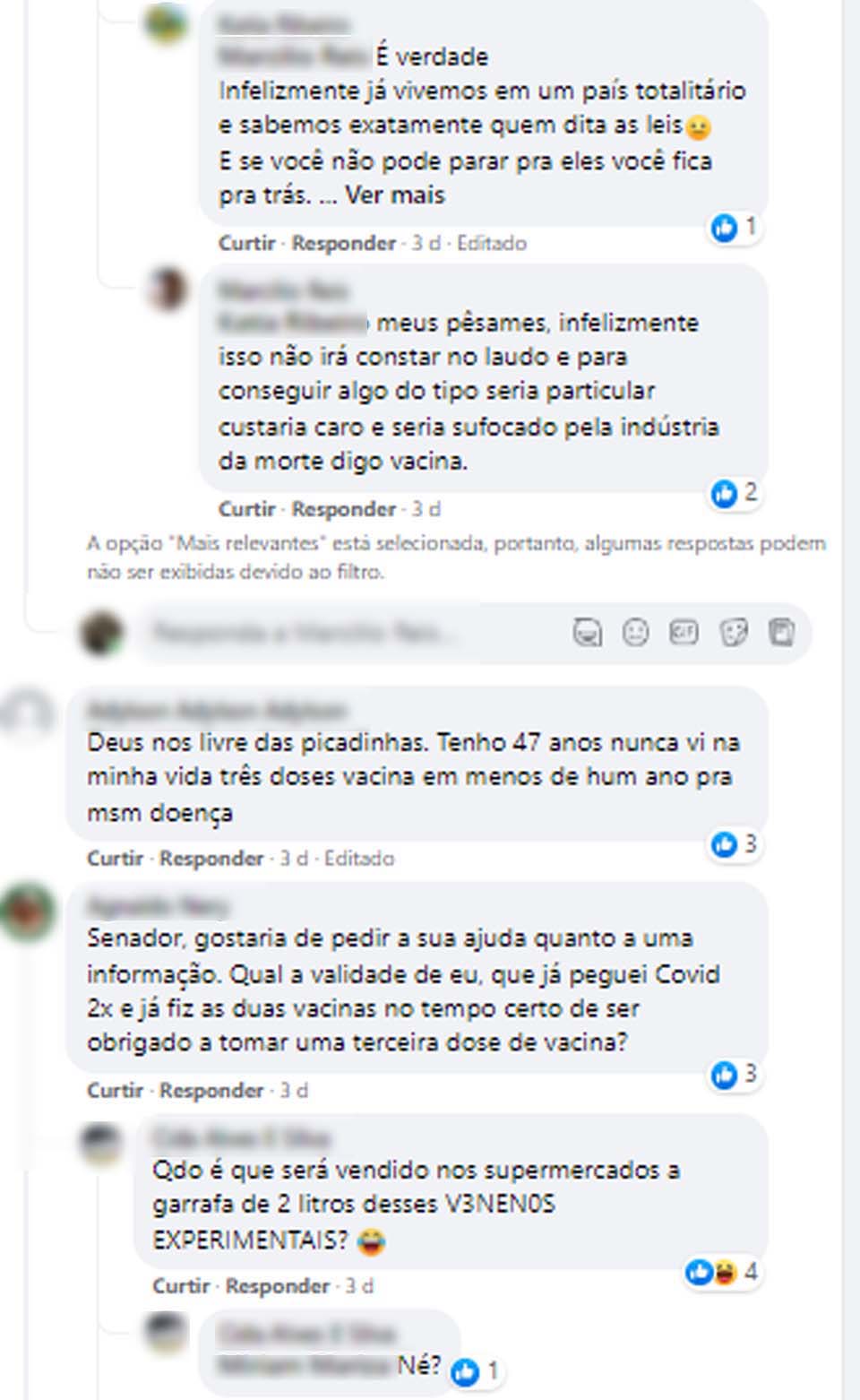Image resolution: width=860 pixels, height=1400 pixels.
Task: View reactions on 'meus pêsames' comment
Action: 735,493
